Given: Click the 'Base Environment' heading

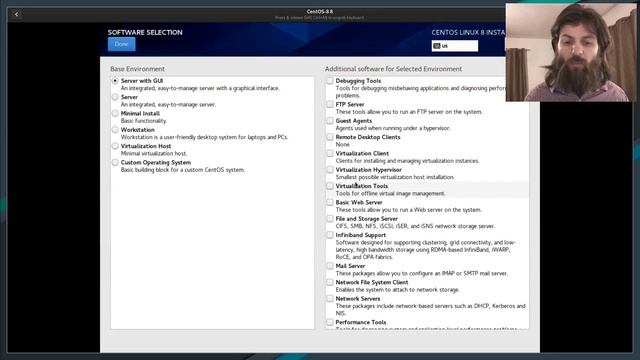Looking at the screenshot, I should 138,69.
